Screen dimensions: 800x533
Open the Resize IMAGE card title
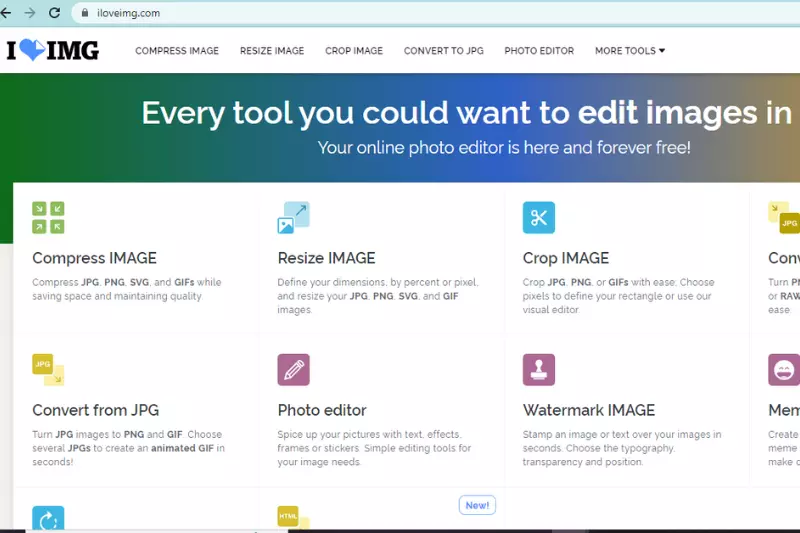point(327,258)
